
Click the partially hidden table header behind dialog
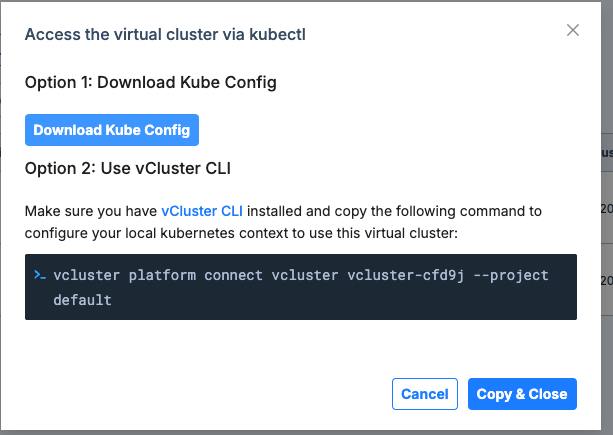pyautogui.click(x=605, y=153)
